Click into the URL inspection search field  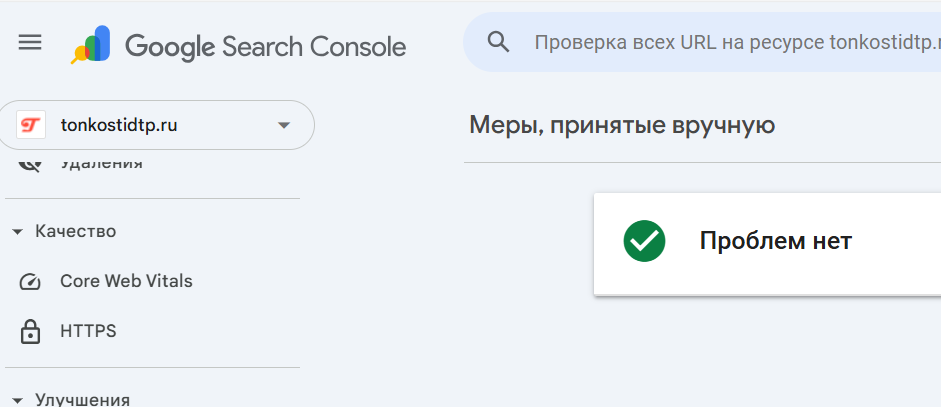(x=737, y=42)
